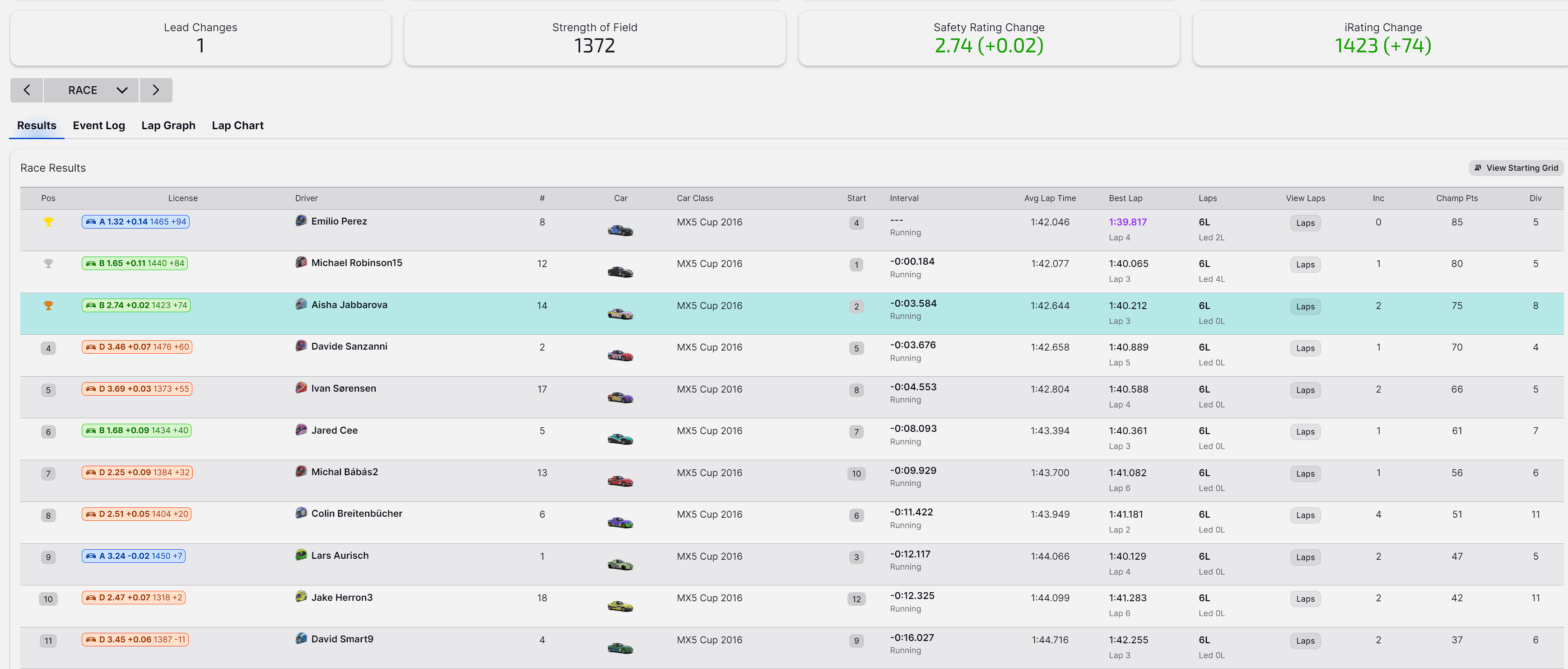This screenshot has width=1568, height=669.
Task: Click Michal Bábás2's red car image
Action: 620,480
